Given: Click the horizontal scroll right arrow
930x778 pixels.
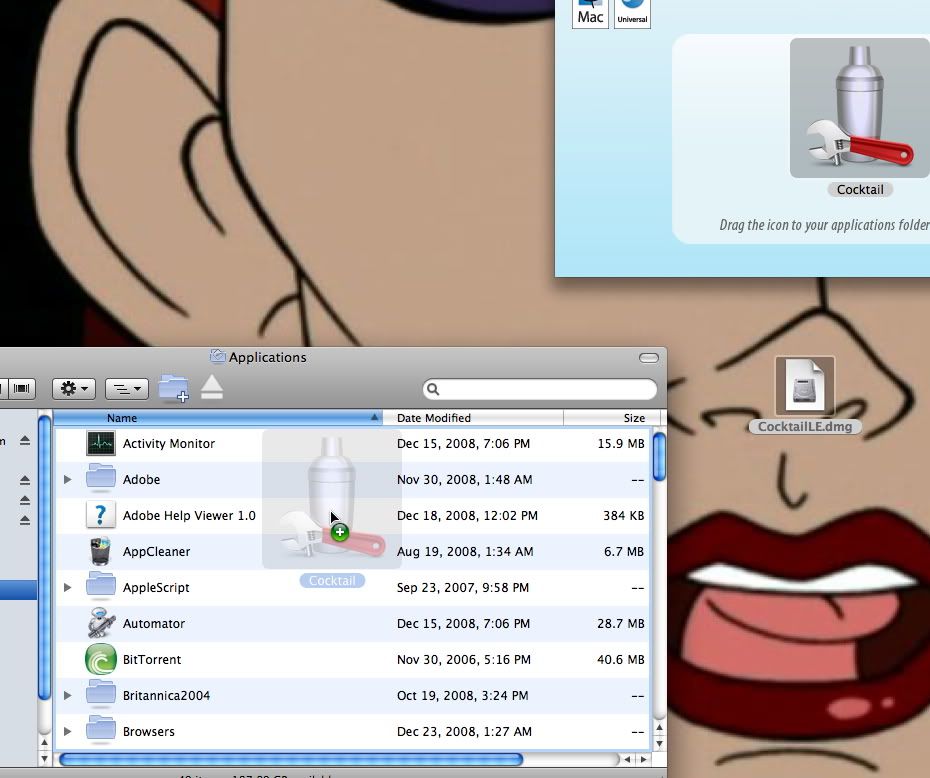Looking at the screenshot, I should pyautogui.click(x=644, y=759).
